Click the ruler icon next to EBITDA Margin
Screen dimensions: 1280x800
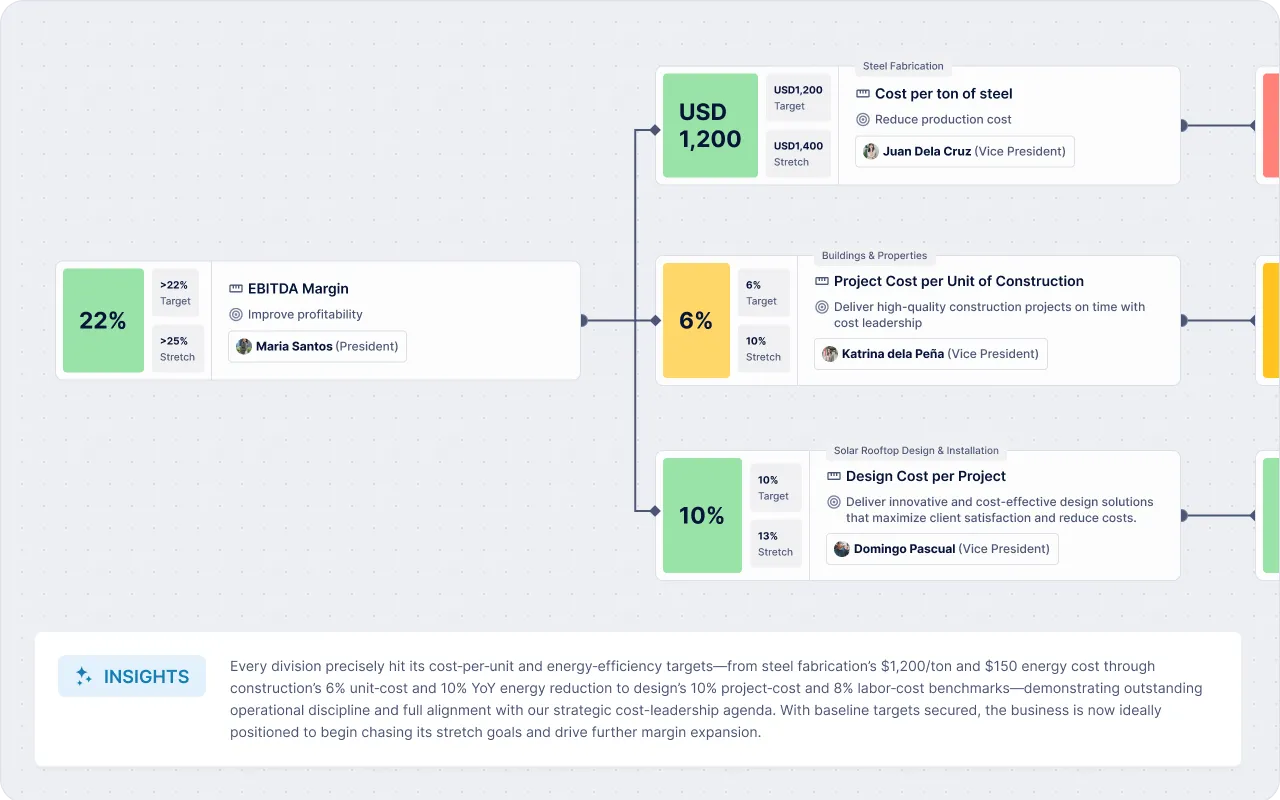pos(236,289)
